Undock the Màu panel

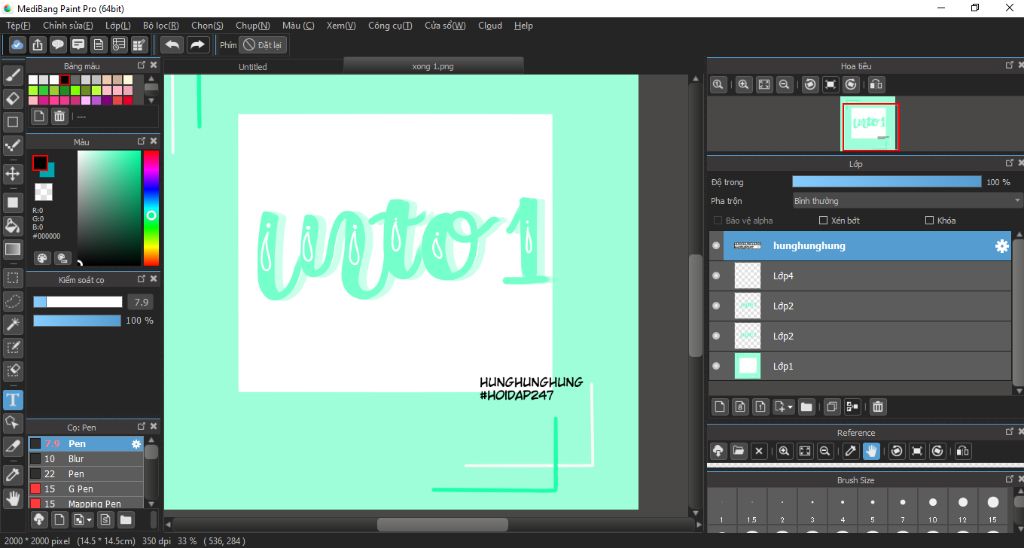(141, 141)
